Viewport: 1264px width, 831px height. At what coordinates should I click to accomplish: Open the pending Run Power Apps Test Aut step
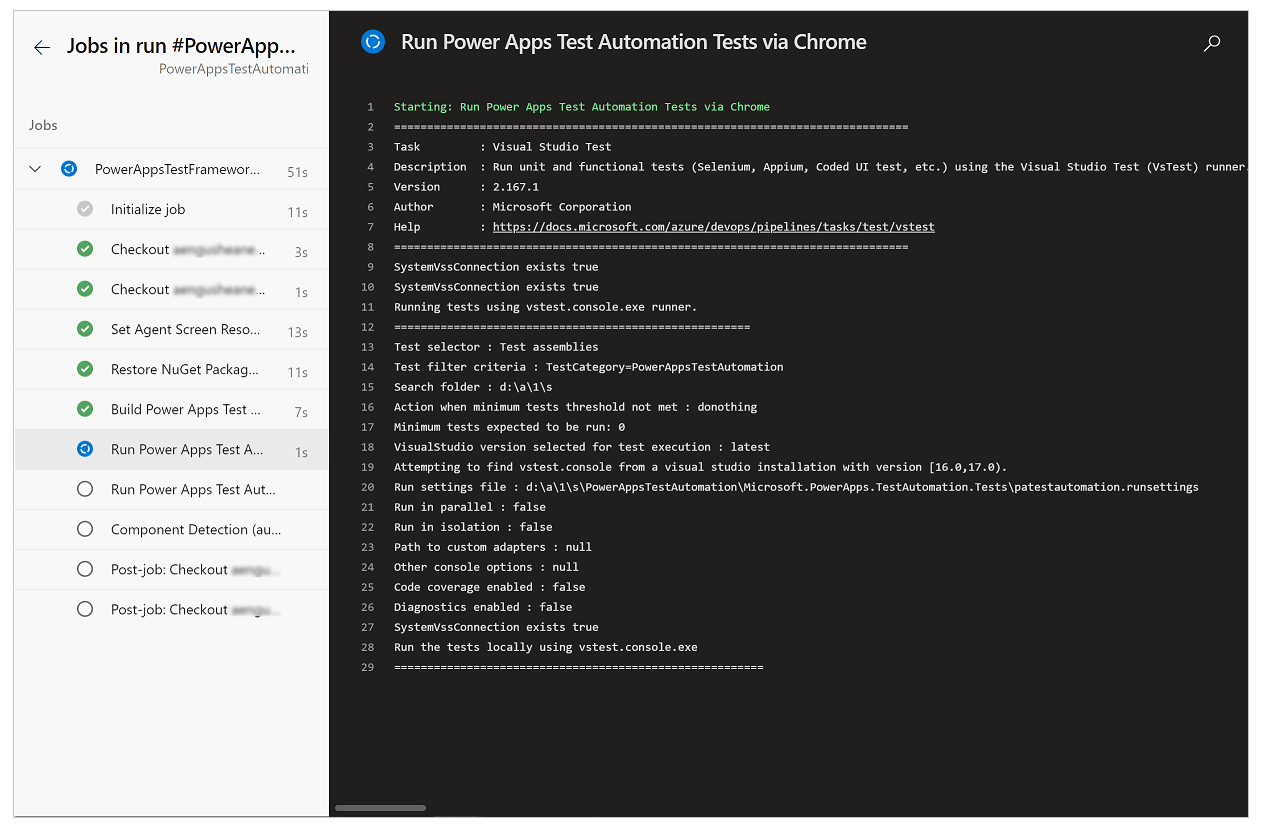193,489
